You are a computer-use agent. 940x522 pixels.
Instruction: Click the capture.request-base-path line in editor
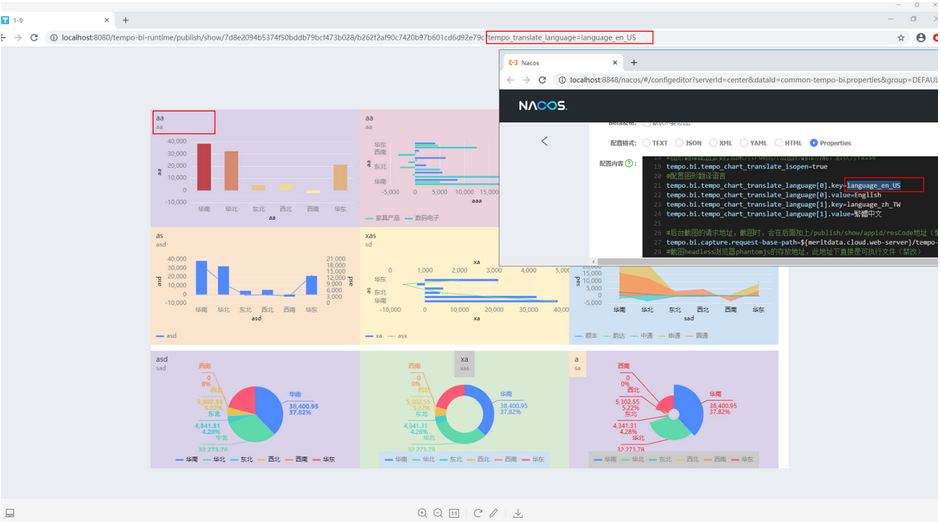(x=802, y=242)
